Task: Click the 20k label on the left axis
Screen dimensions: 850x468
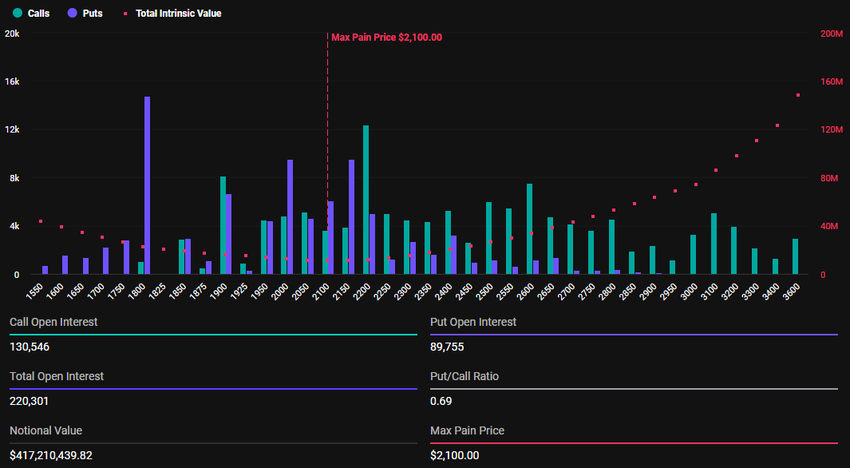Action: click(12, 34)
